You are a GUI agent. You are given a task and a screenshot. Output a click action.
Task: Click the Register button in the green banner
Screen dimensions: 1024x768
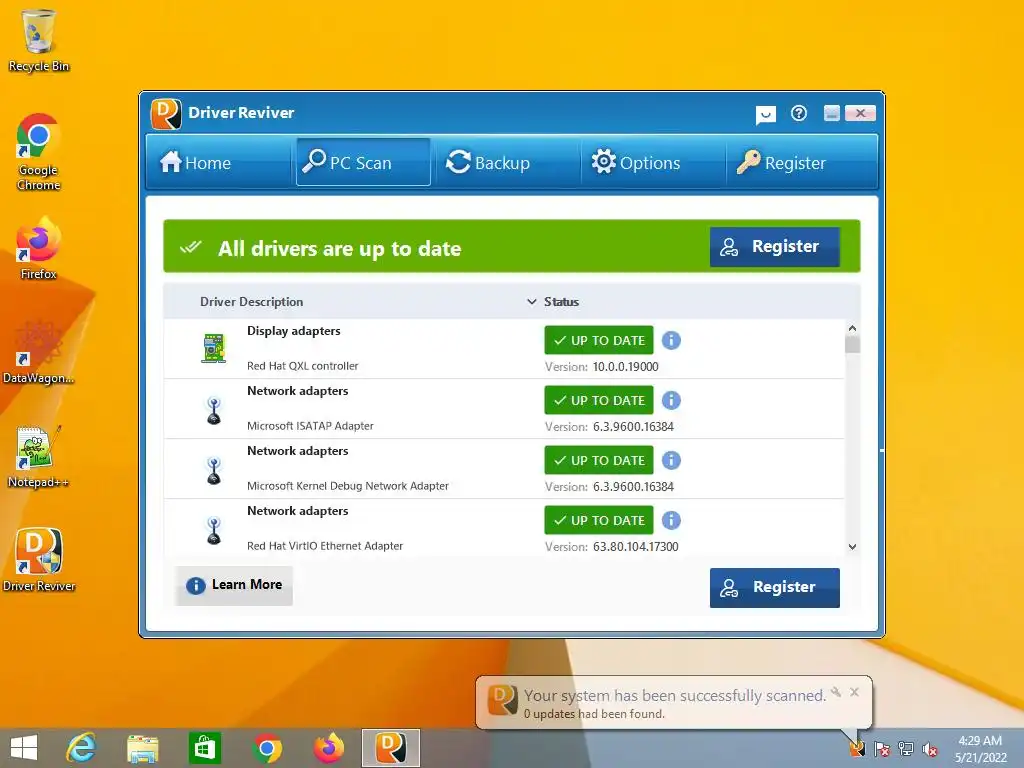point(775,247)
